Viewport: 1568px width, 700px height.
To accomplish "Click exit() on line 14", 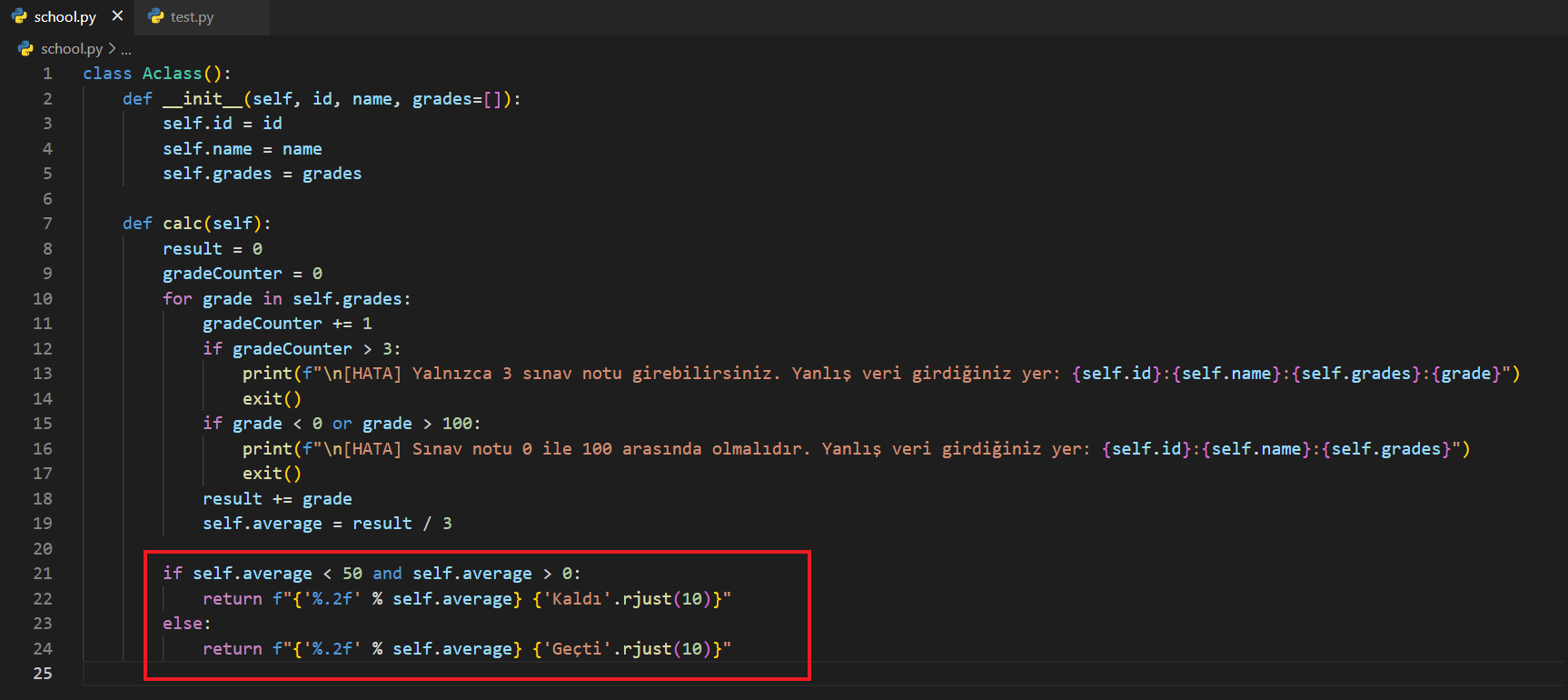I will point(272,399).
